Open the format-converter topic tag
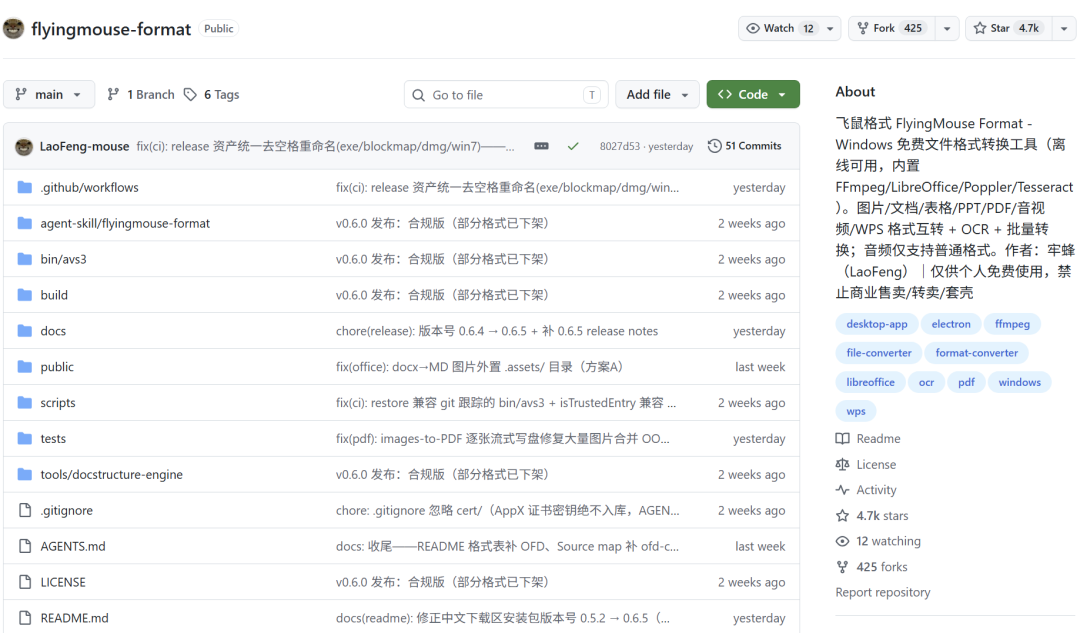The image size is (1080, 633). click(x=976, y=353)
